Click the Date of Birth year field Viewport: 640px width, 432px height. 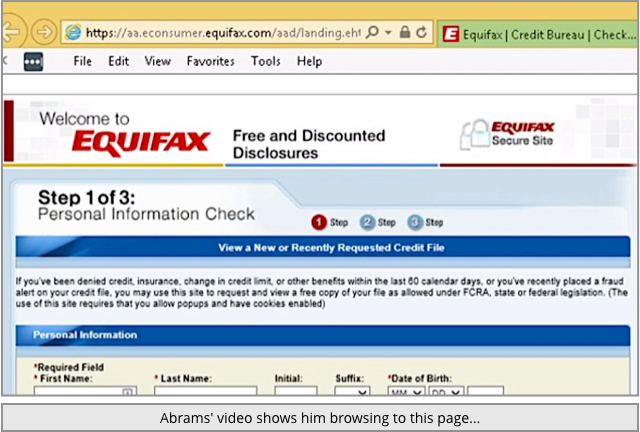pyautogui.click(x=485, y=391)
